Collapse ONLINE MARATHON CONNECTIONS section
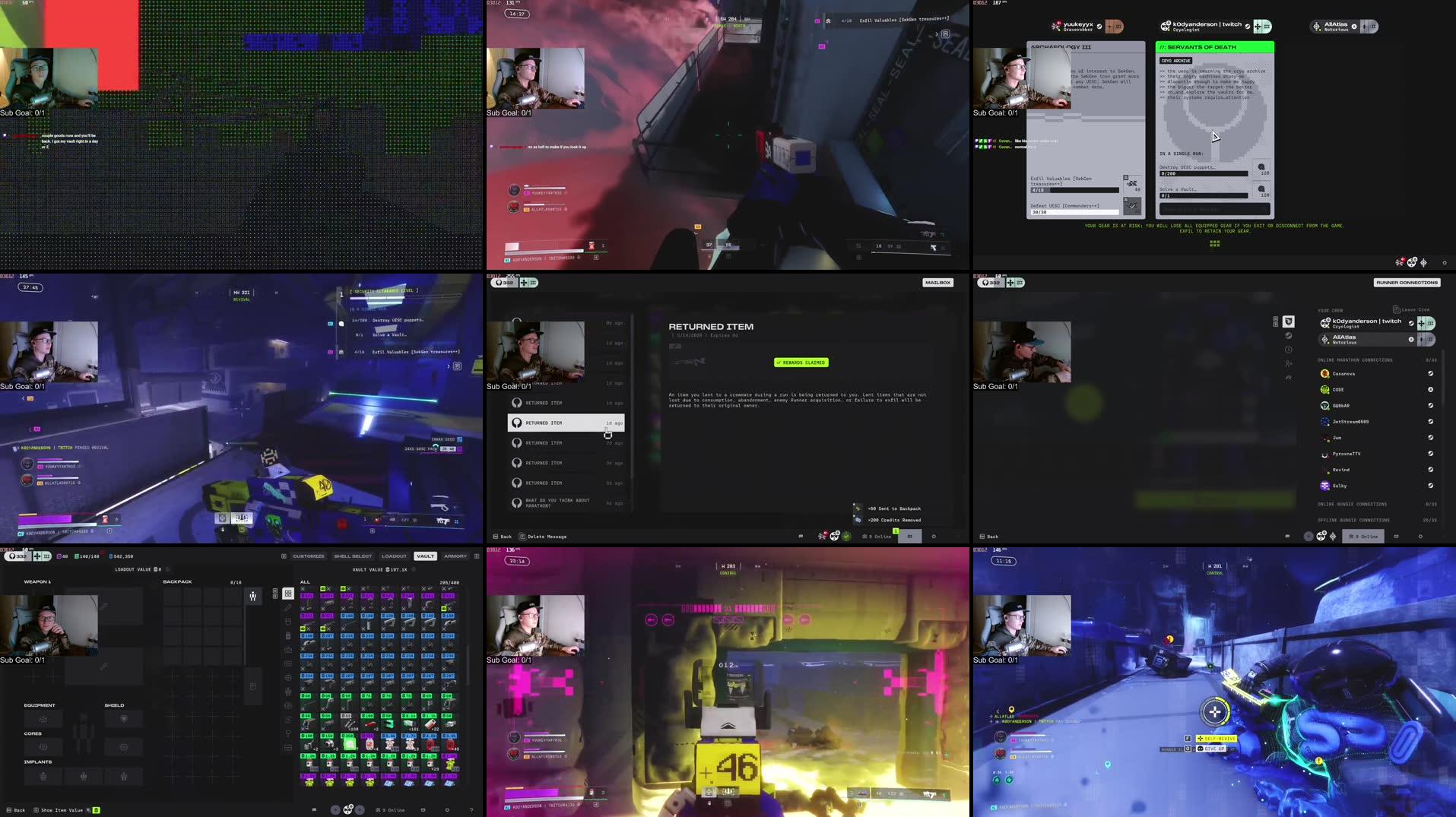 1376,360
